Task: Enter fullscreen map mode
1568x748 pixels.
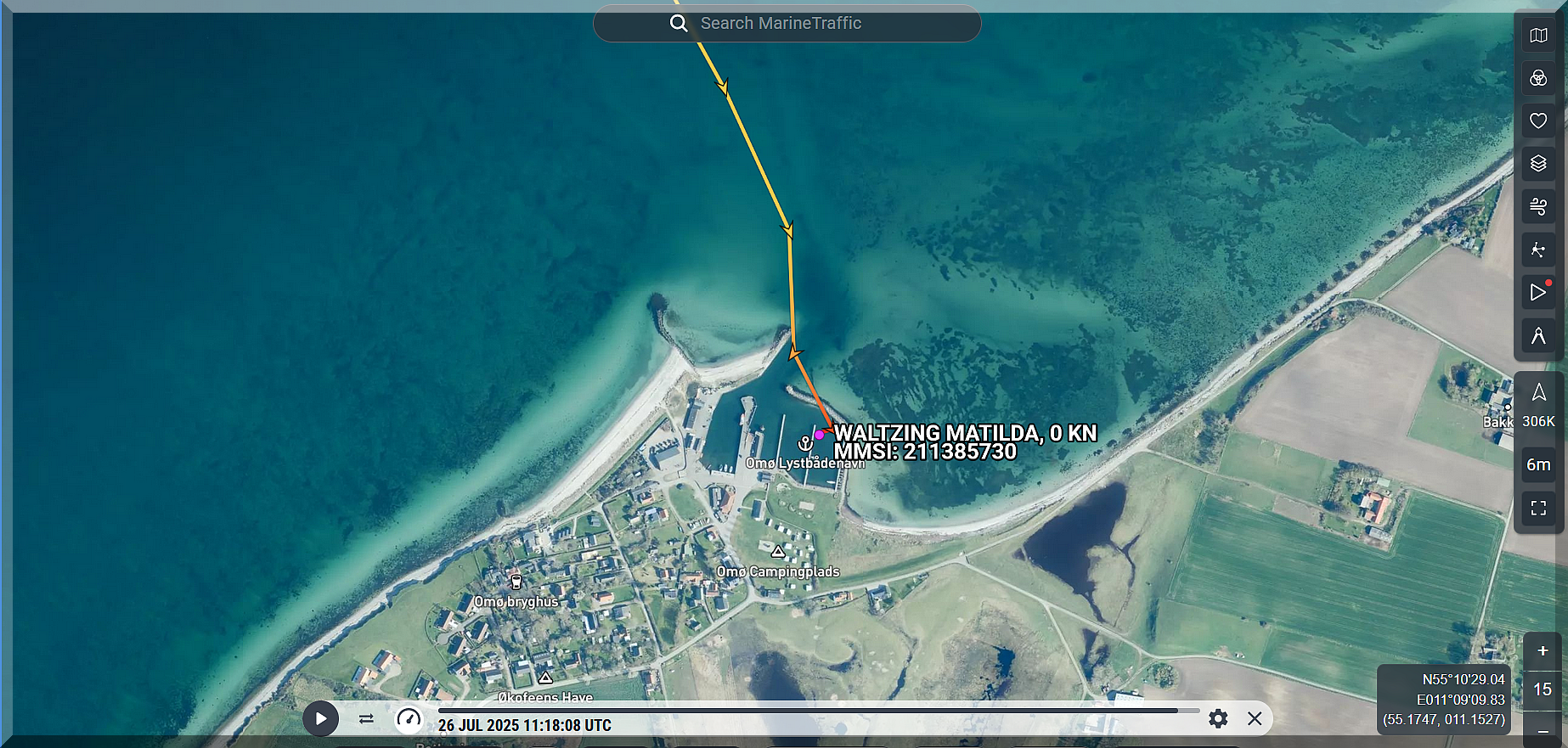Action: (x=1538, y=508)
